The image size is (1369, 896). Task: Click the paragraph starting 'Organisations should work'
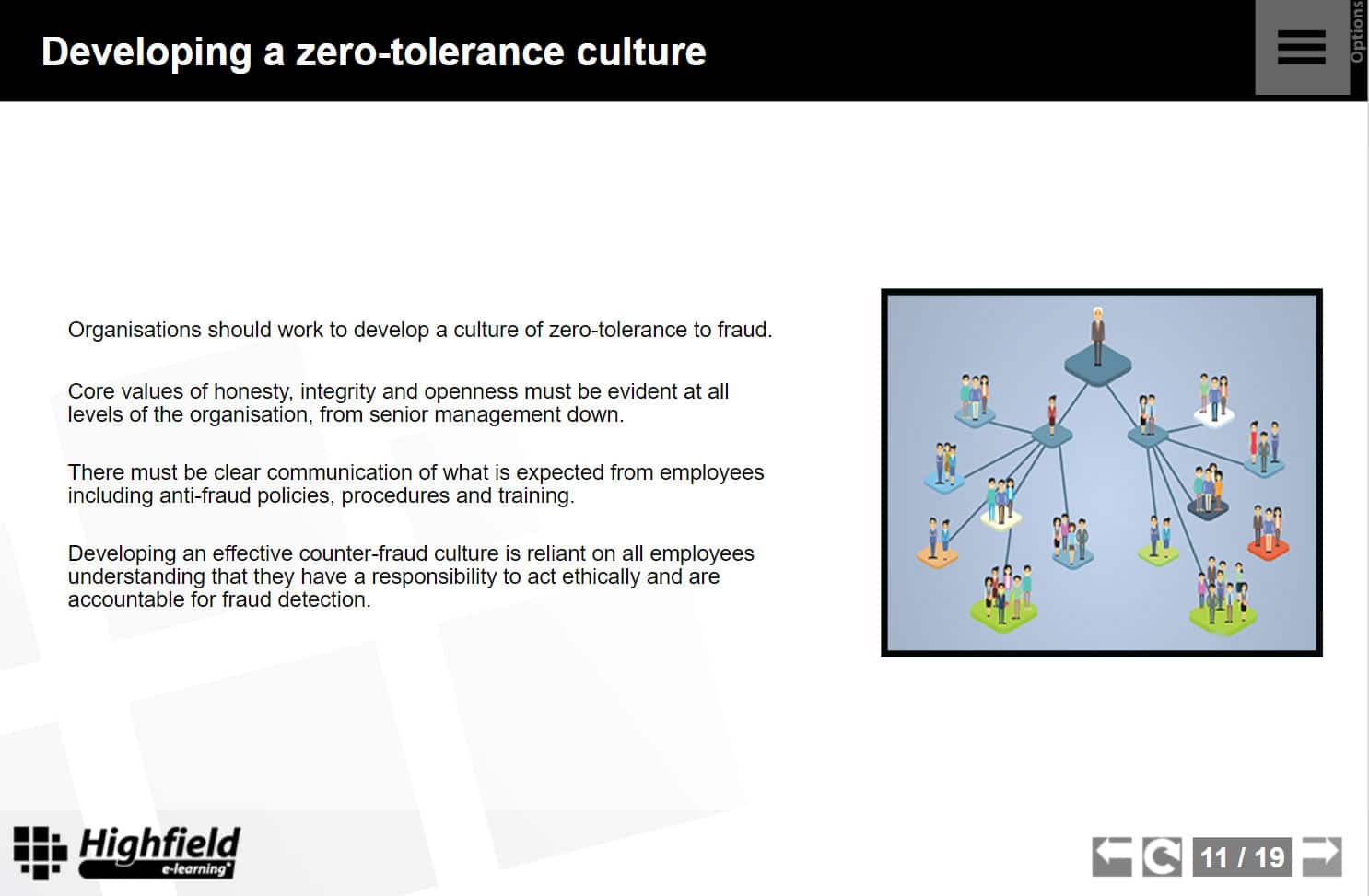[419, 330]
